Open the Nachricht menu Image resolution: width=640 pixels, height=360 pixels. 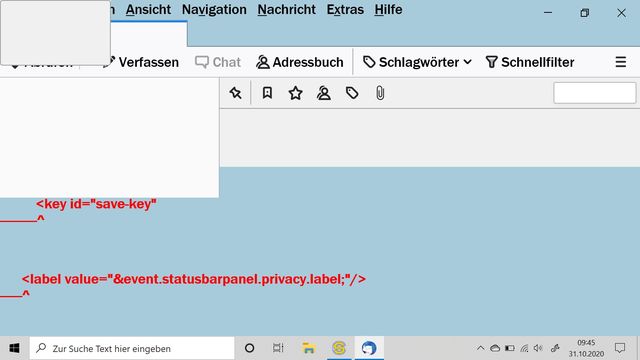287,9
